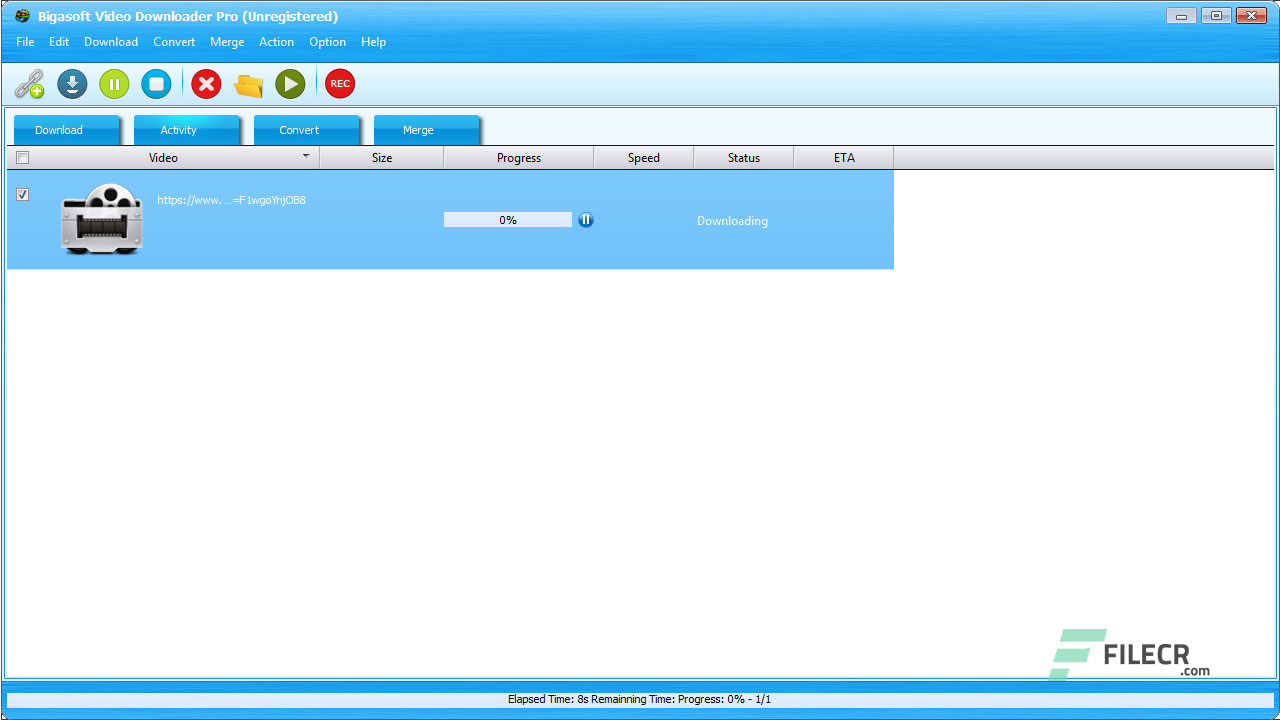Sort by the ETA column header
1280x720 pixels.
[x=844, y=158]
